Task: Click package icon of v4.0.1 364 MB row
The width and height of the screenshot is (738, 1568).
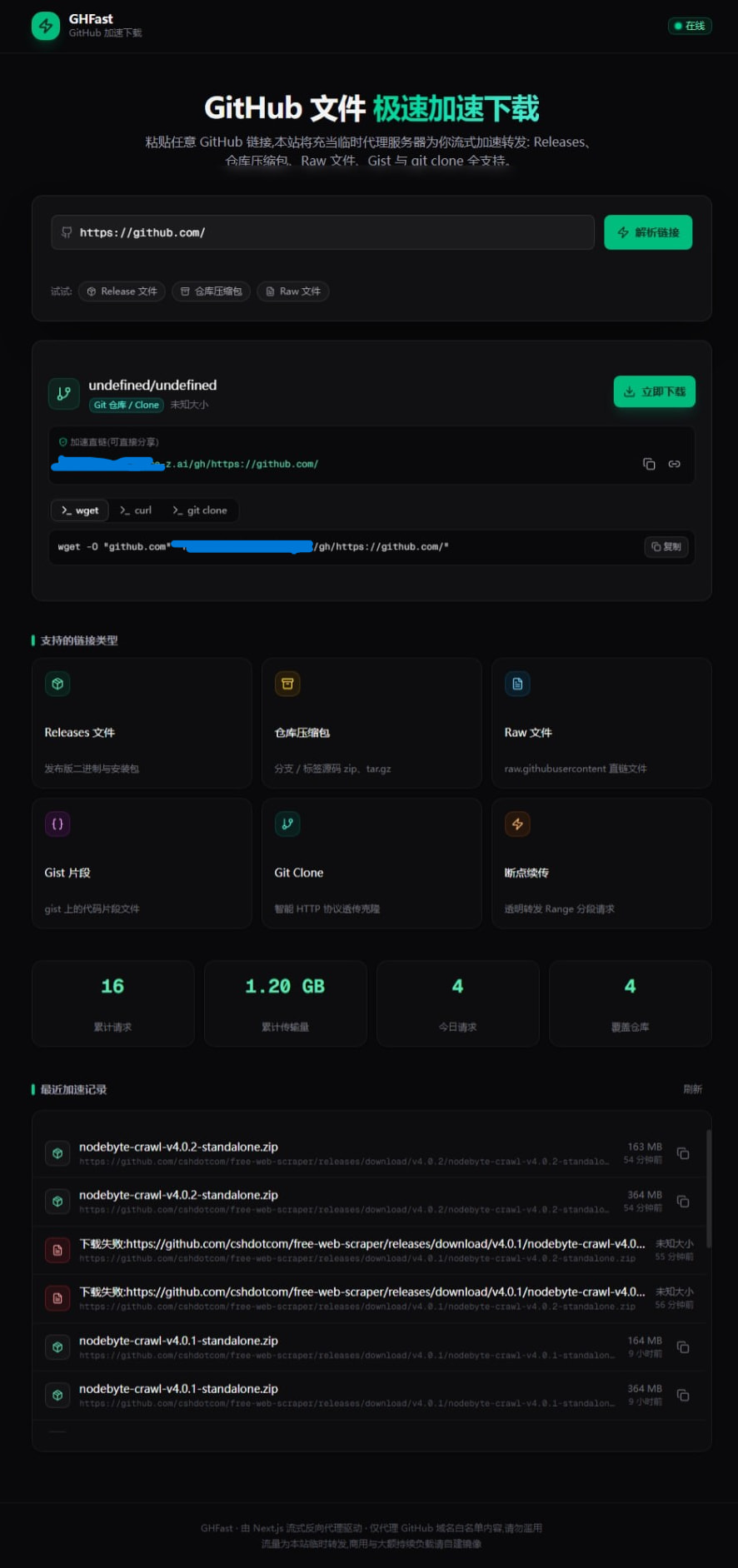Action: pos(57,1395)
